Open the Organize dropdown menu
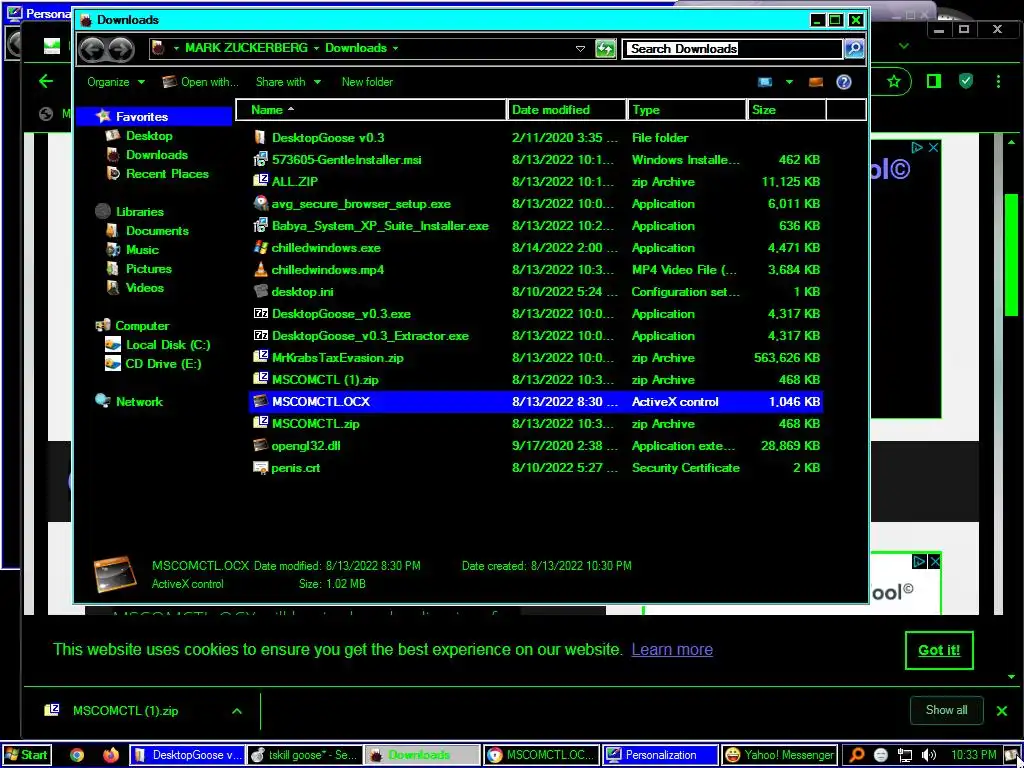1024x768 pixels. tap(116, 82)
